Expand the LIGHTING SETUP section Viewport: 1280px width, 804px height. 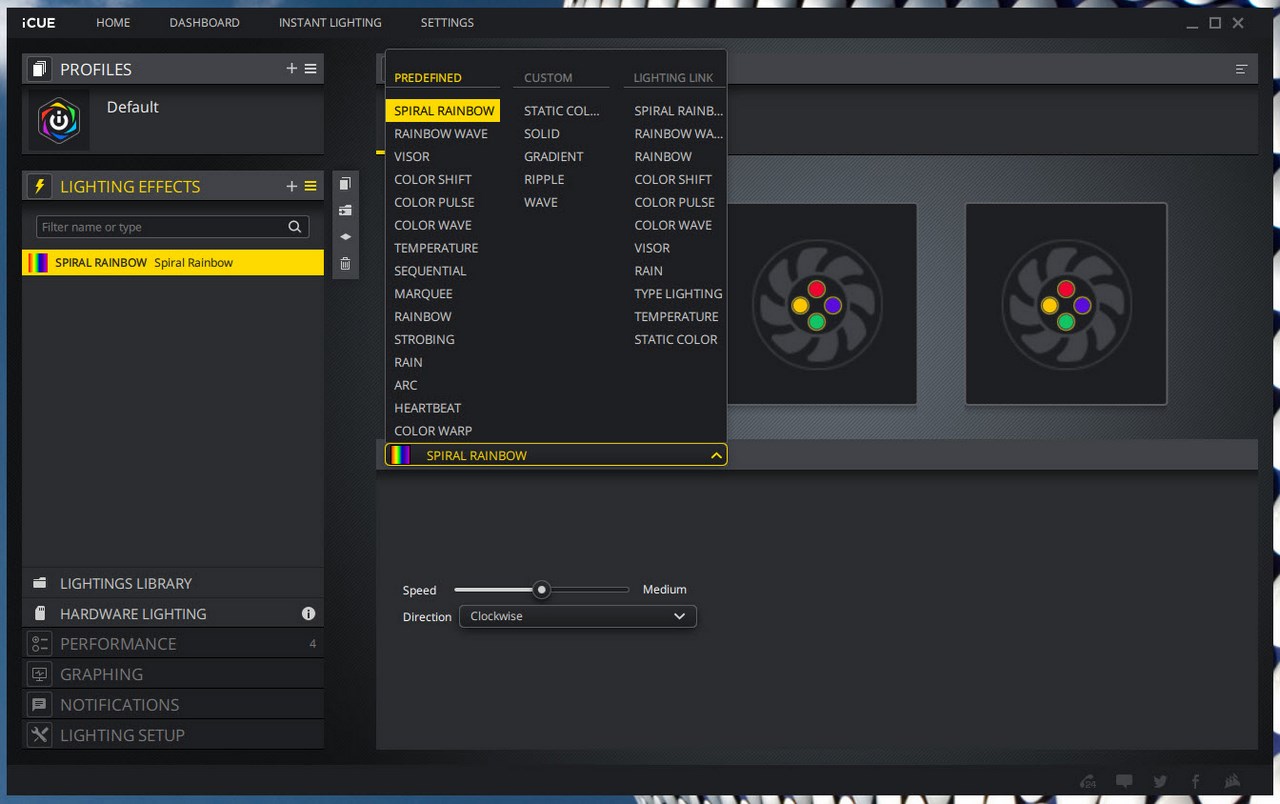click(x=173, y=735)
